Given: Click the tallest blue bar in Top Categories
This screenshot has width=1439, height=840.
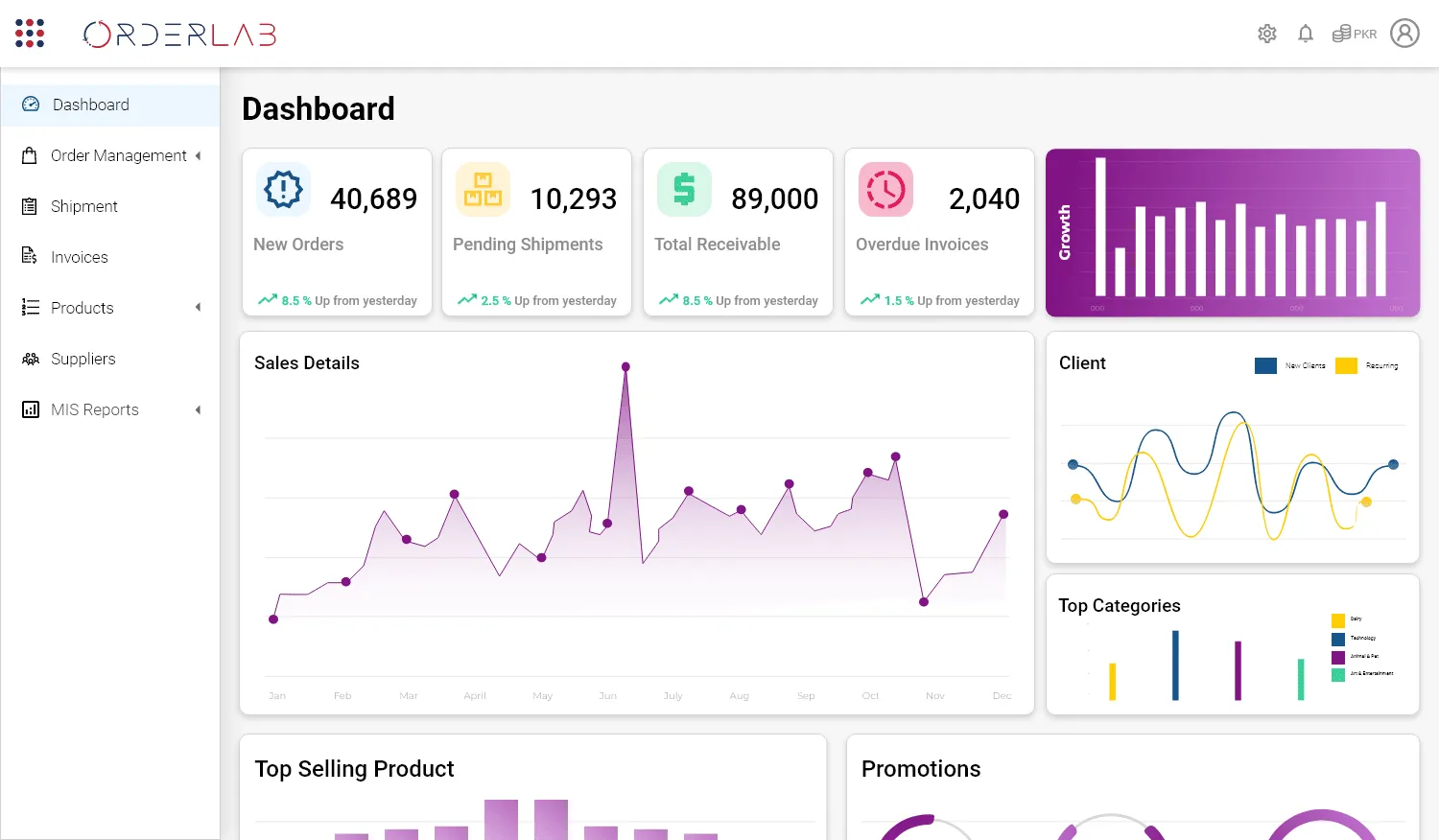Looking at the screenshot, I should 1175,665.
